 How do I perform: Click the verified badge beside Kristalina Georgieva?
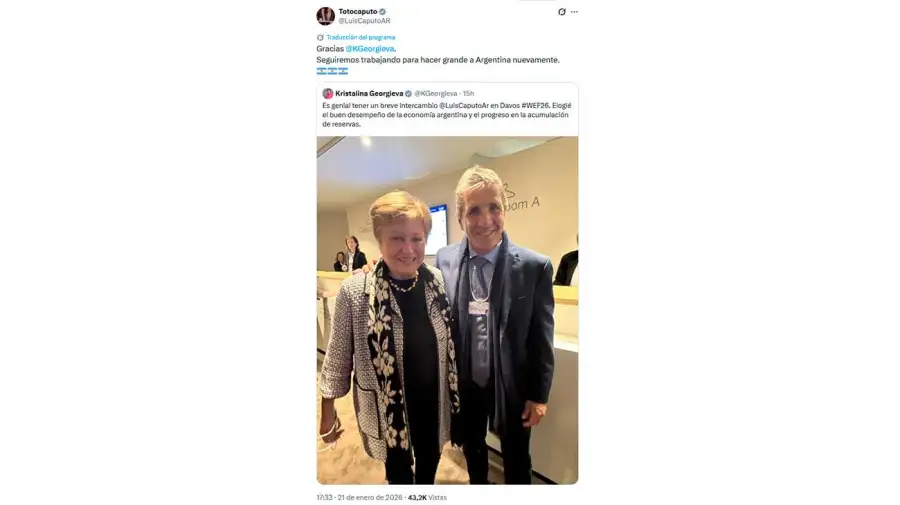(x=409, y=94)
